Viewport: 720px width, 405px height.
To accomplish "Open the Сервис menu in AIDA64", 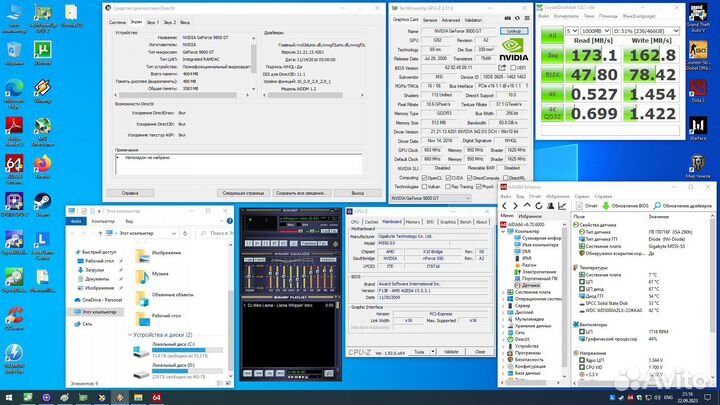I will click(x=581, y=196).
